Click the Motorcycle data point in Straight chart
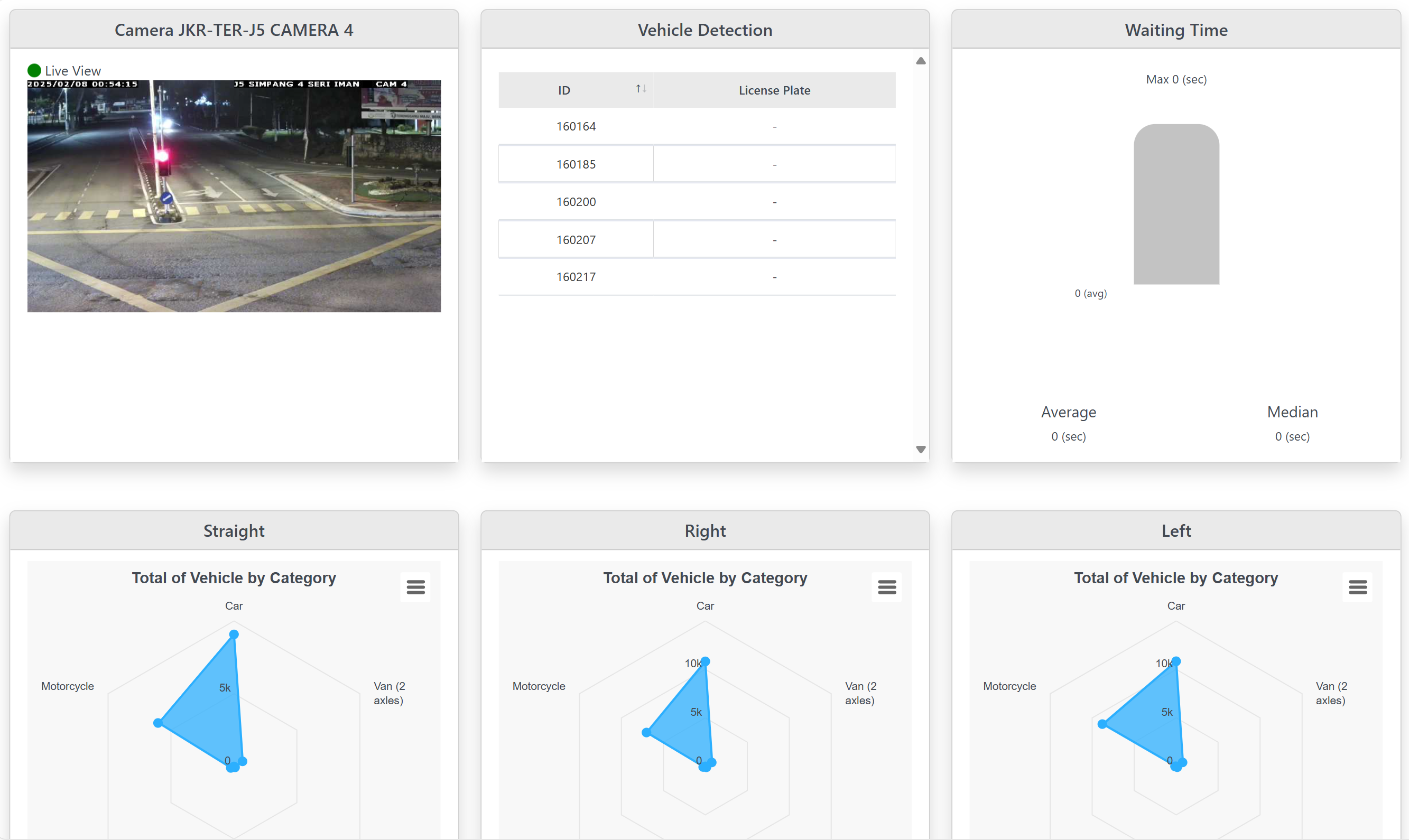 [158, 723]
